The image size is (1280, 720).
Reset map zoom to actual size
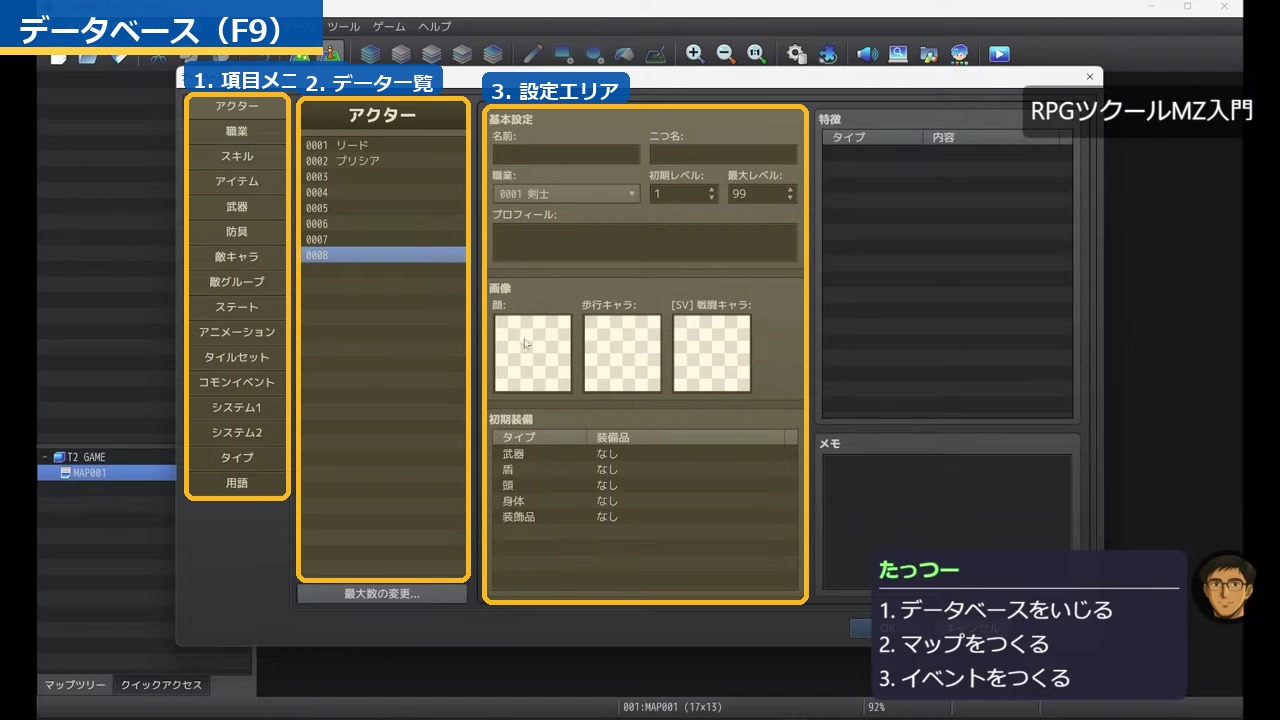pyautogui.click(x=756, y=54)
